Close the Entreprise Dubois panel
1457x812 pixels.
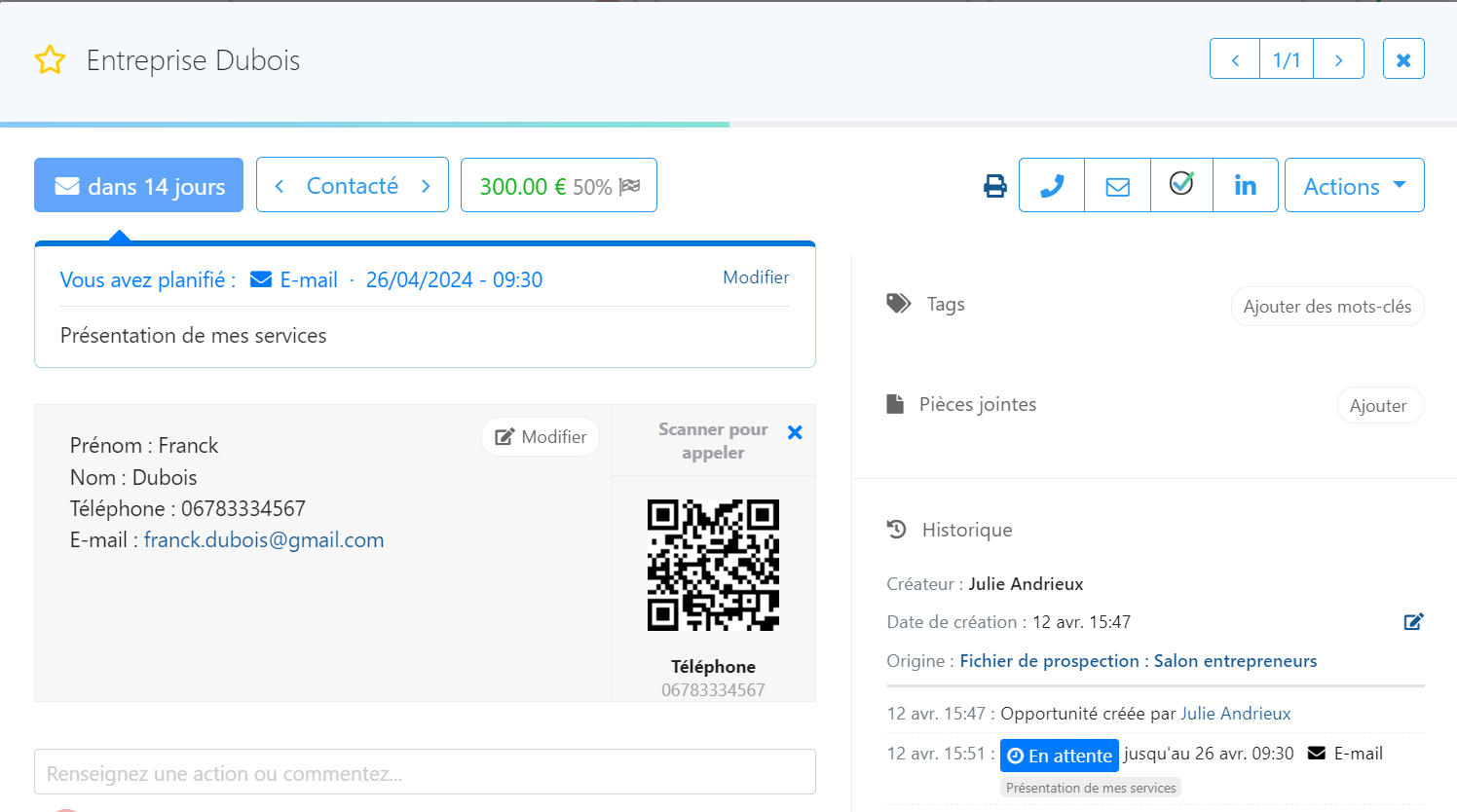pos(1403,59)
